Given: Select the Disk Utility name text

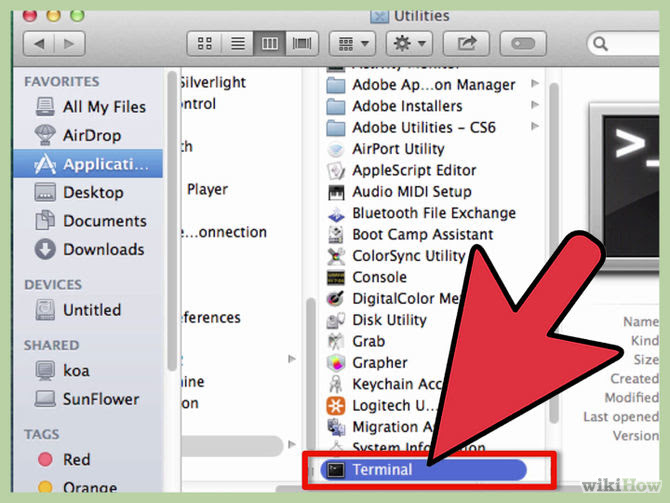Looking at the screenshot, I should (389, 320).
